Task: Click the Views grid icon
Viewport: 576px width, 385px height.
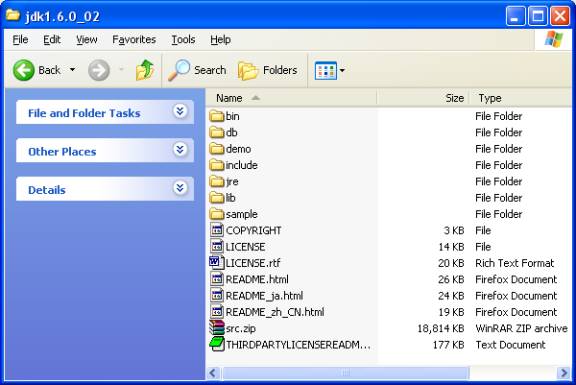Action: 325,70
